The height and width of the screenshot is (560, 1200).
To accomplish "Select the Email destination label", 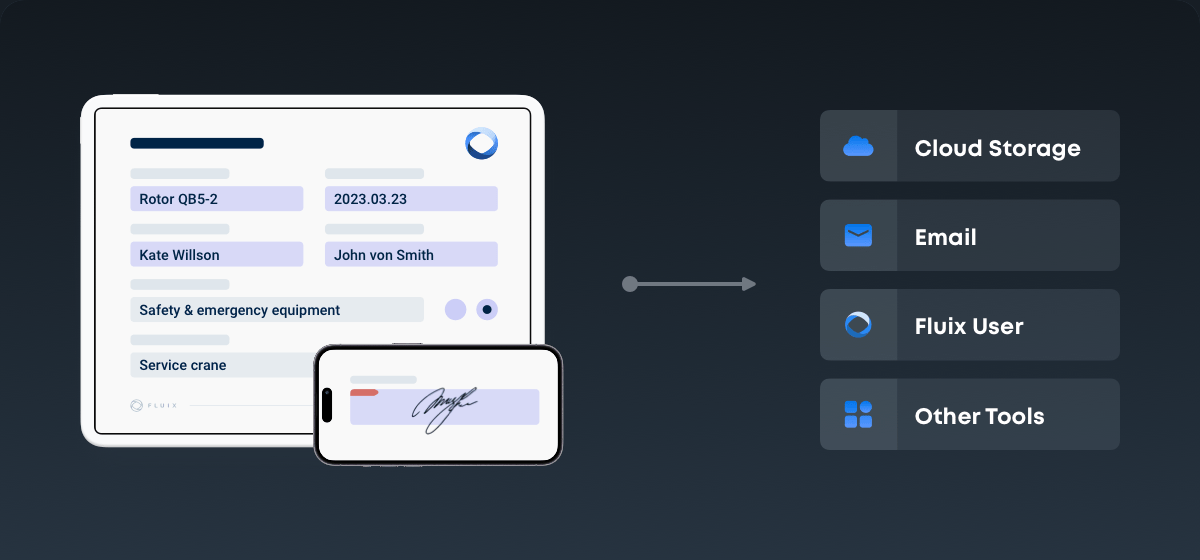I will click(x=945, y=237).
